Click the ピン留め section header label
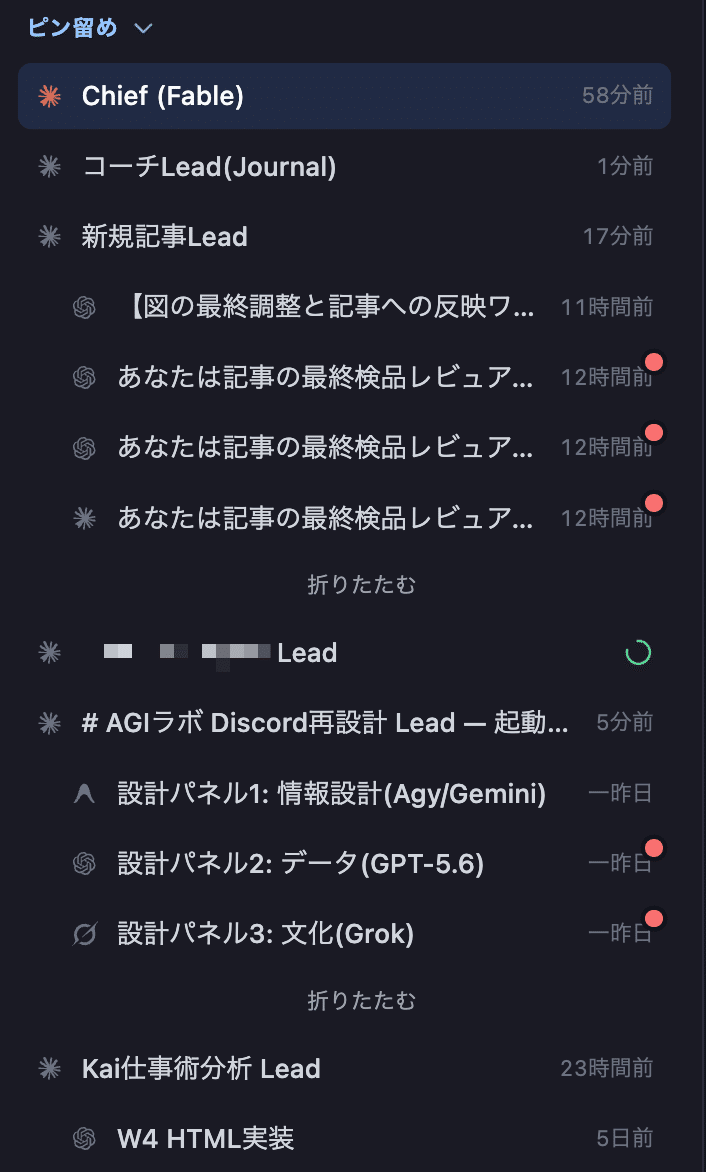 72,28
